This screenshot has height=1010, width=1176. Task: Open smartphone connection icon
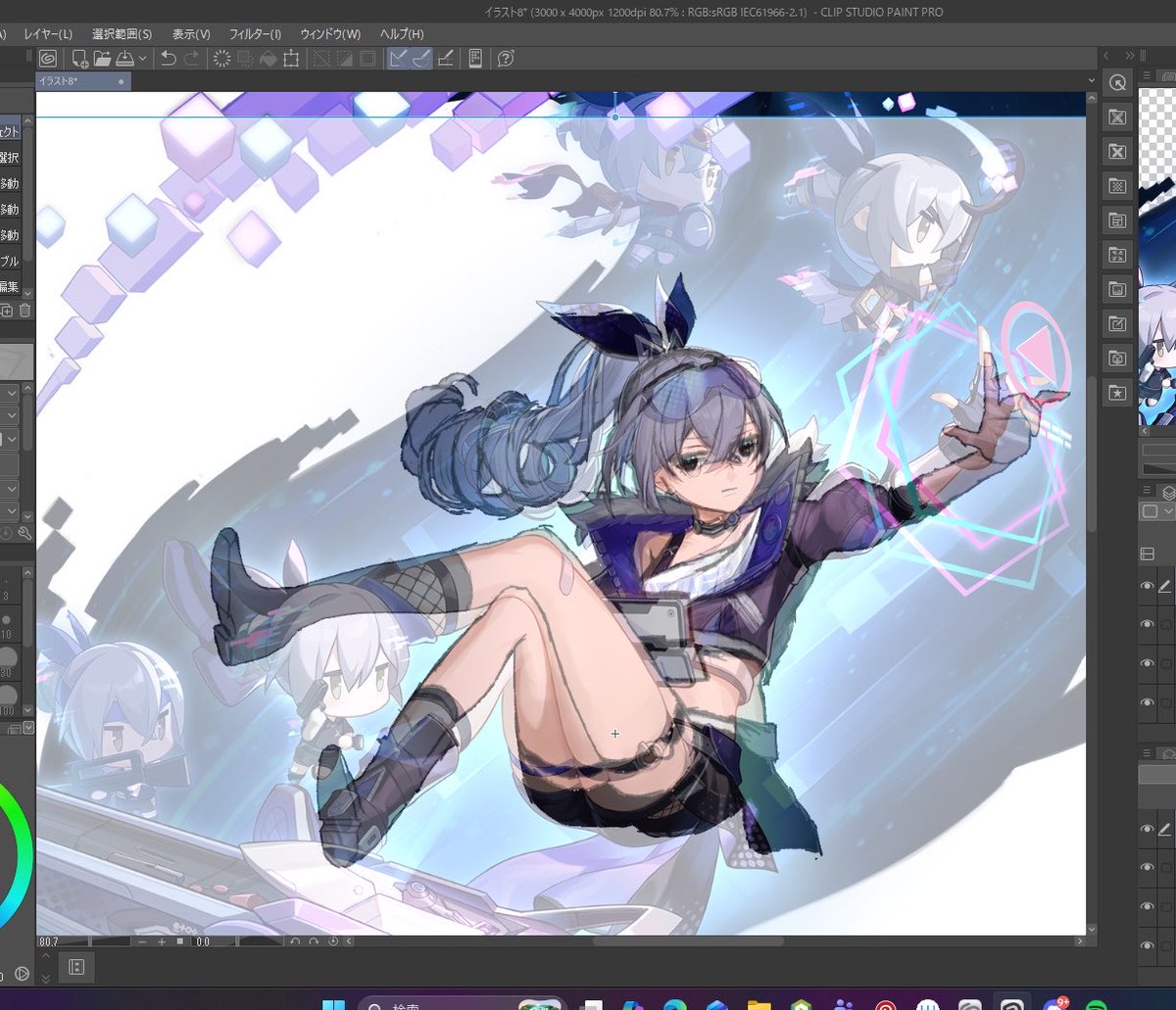coord(475,59)
